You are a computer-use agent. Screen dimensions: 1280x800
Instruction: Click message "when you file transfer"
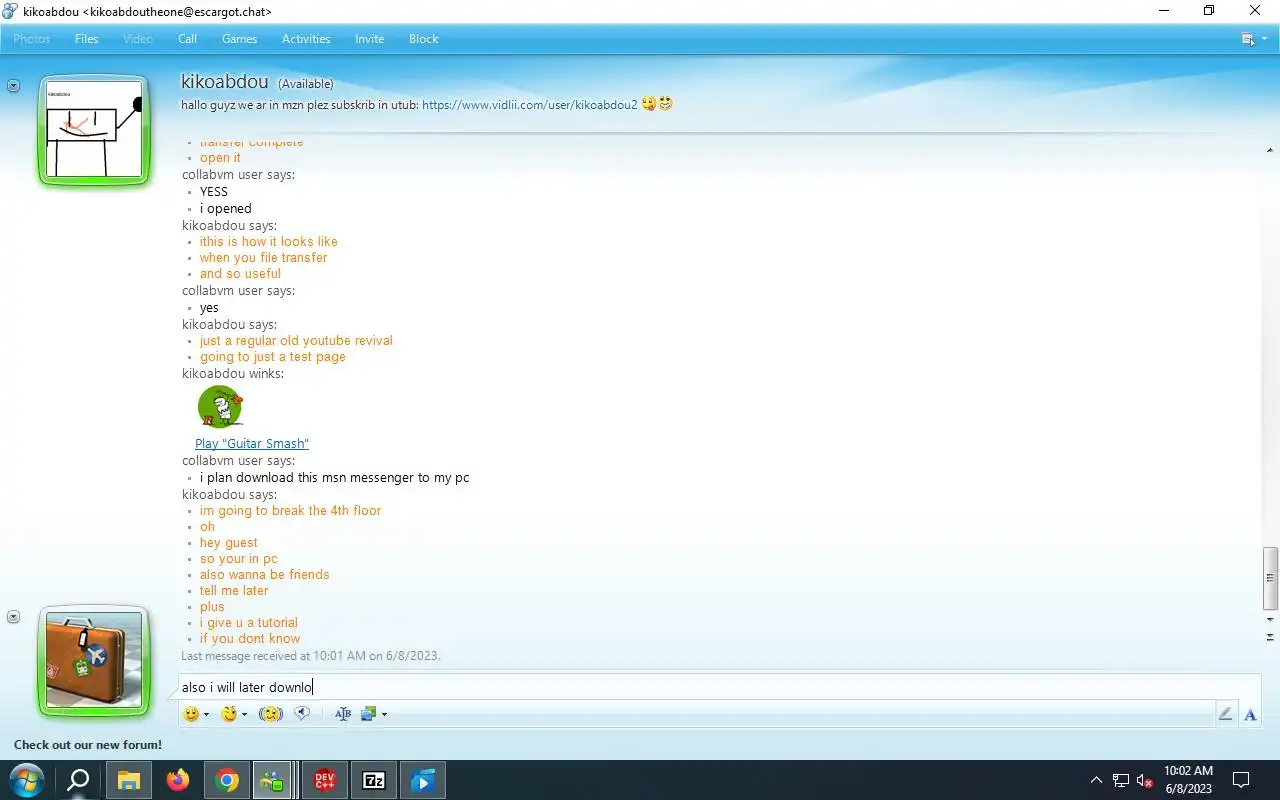coord(263,257)
